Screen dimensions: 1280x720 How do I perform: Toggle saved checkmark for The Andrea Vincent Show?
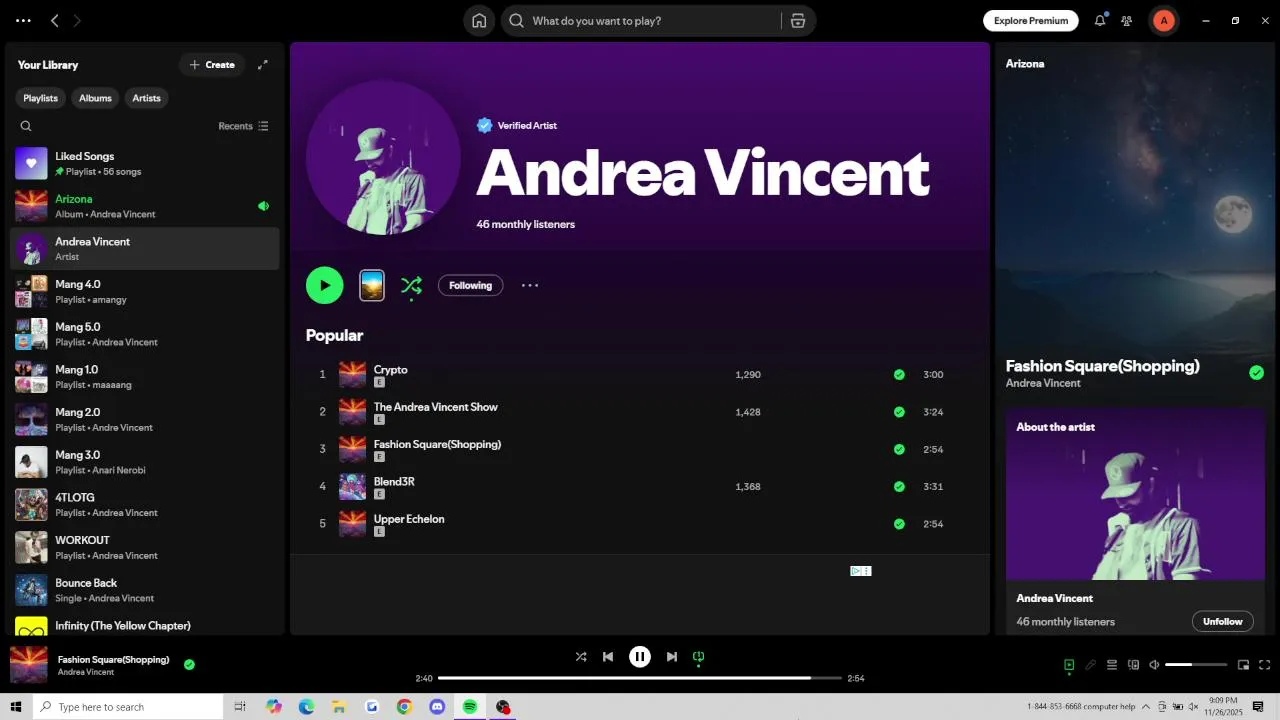pos(899,412)
